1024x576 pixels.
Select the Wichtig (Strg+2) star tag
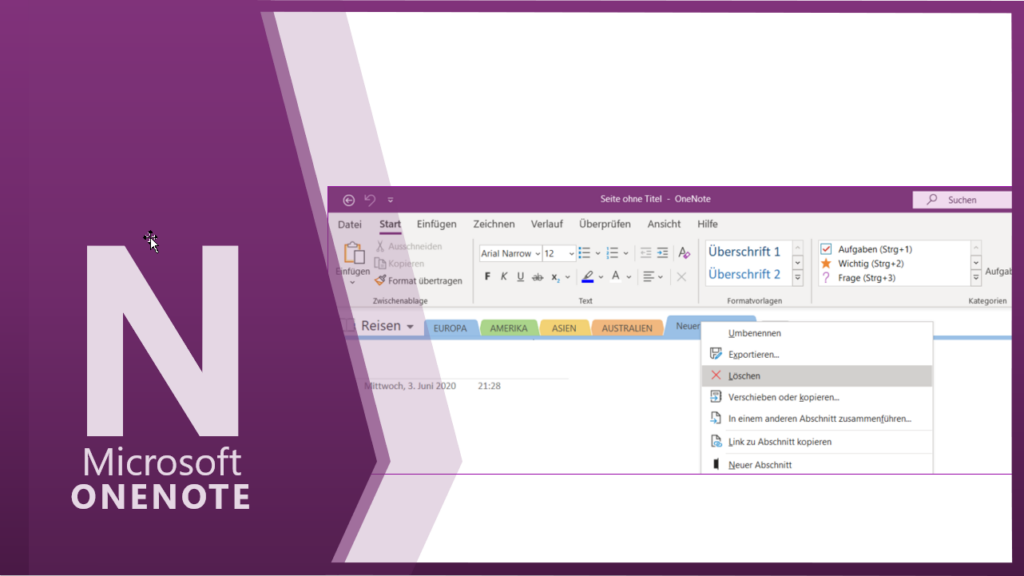tap(826, 263)
